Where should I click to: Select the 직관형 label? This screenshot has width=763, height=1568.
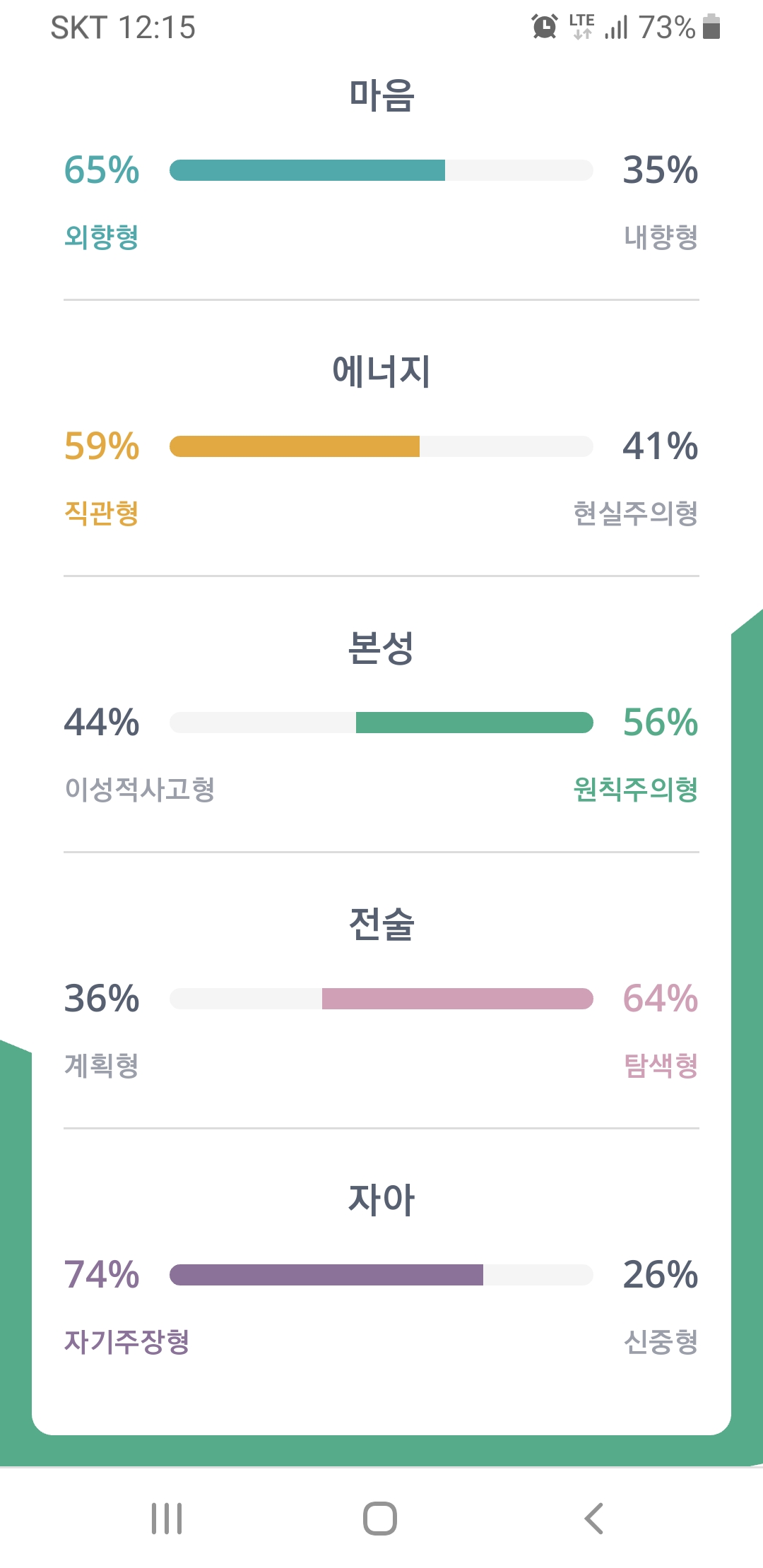point(101,513)
